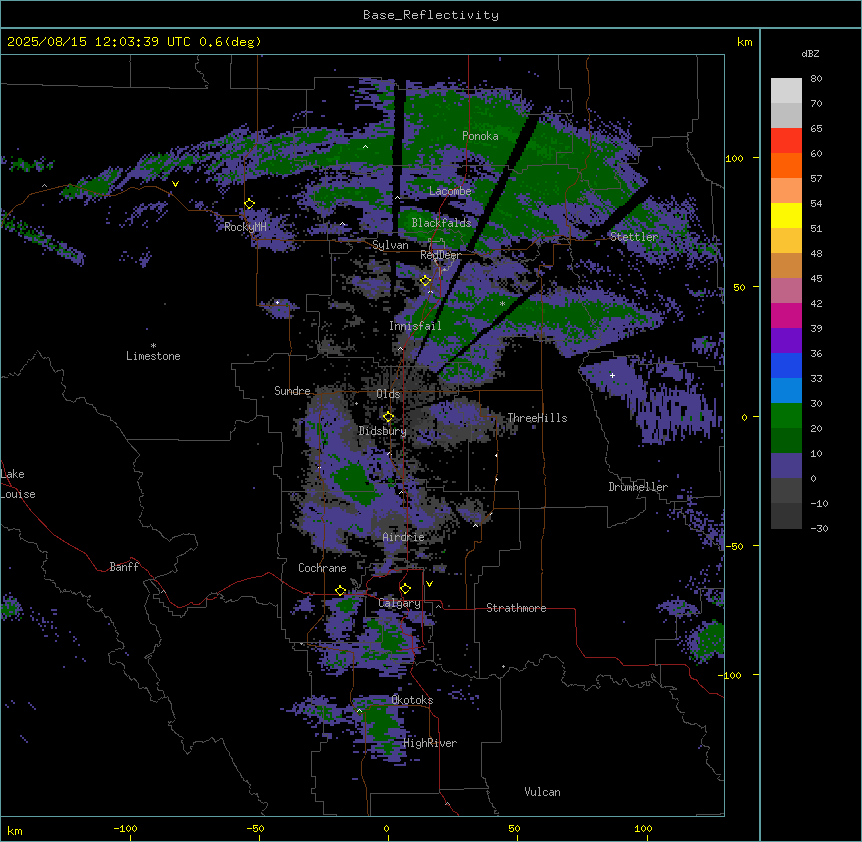Image resolution: width=862 pixels, height=842 pixels.
Task: Select the Sundre label
Action: click(x=292, y=391)
